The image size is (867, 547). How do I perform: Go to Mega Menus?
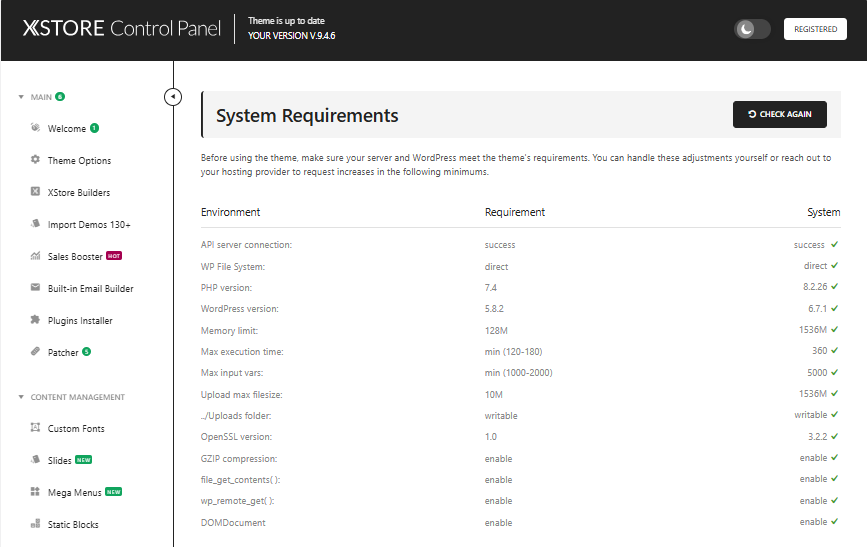(75, 493)
